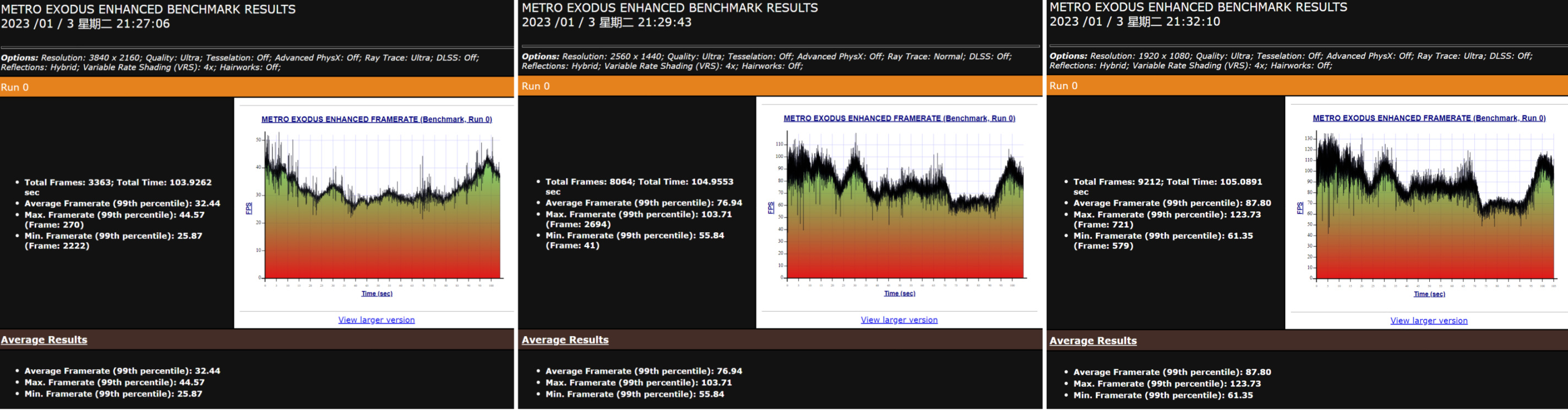Click the chart title link in the 21:32:10 report

[1429, 118]
